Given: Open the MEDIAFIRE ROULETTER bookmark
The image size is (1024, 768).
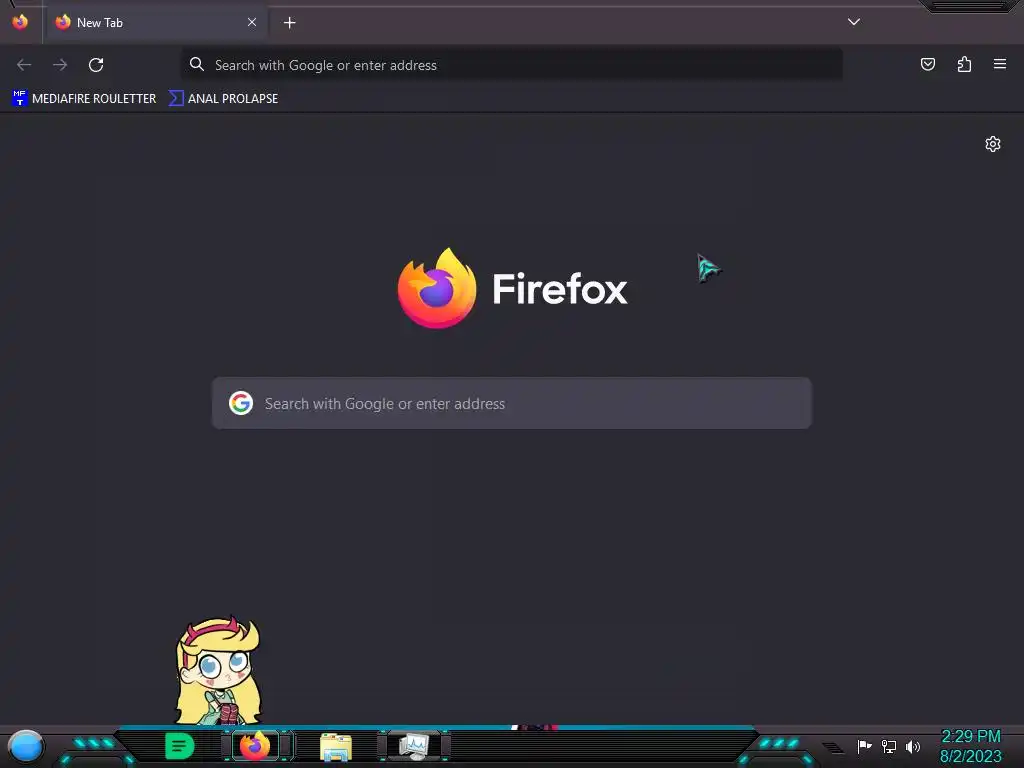Looking at the screenshot, I should (84, 99).
